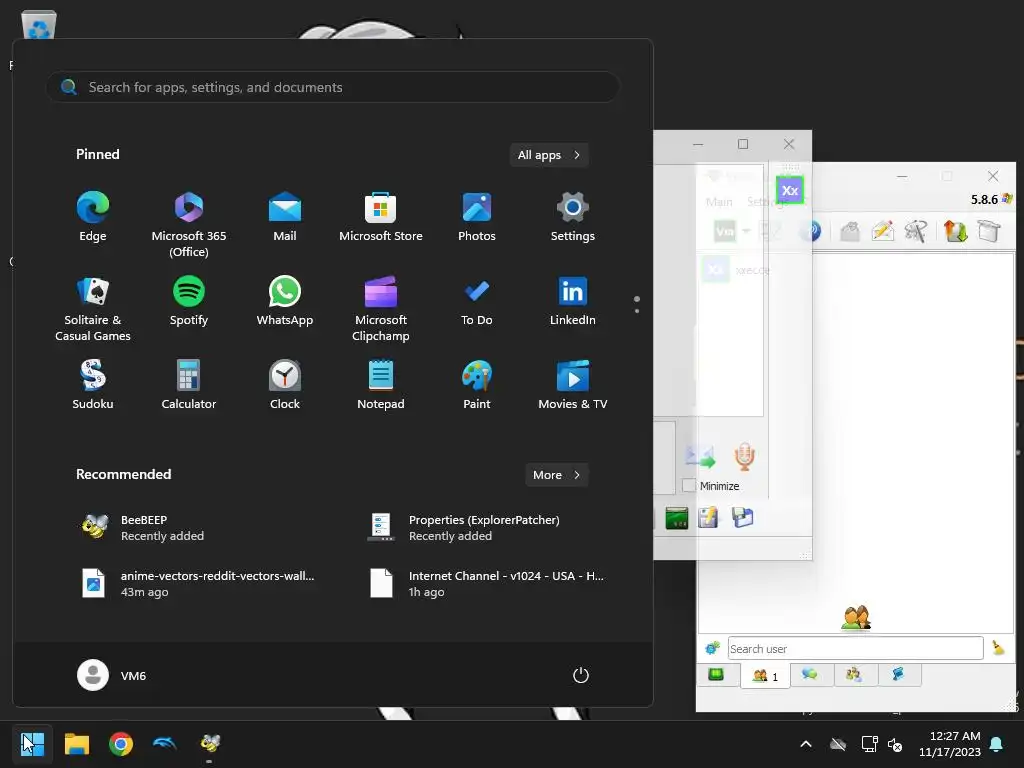Image resolution: width=1024 pixels, height=768 pixels.
Task: Switch to the chat bubbles tab
Action: click(x=810, y=675)
